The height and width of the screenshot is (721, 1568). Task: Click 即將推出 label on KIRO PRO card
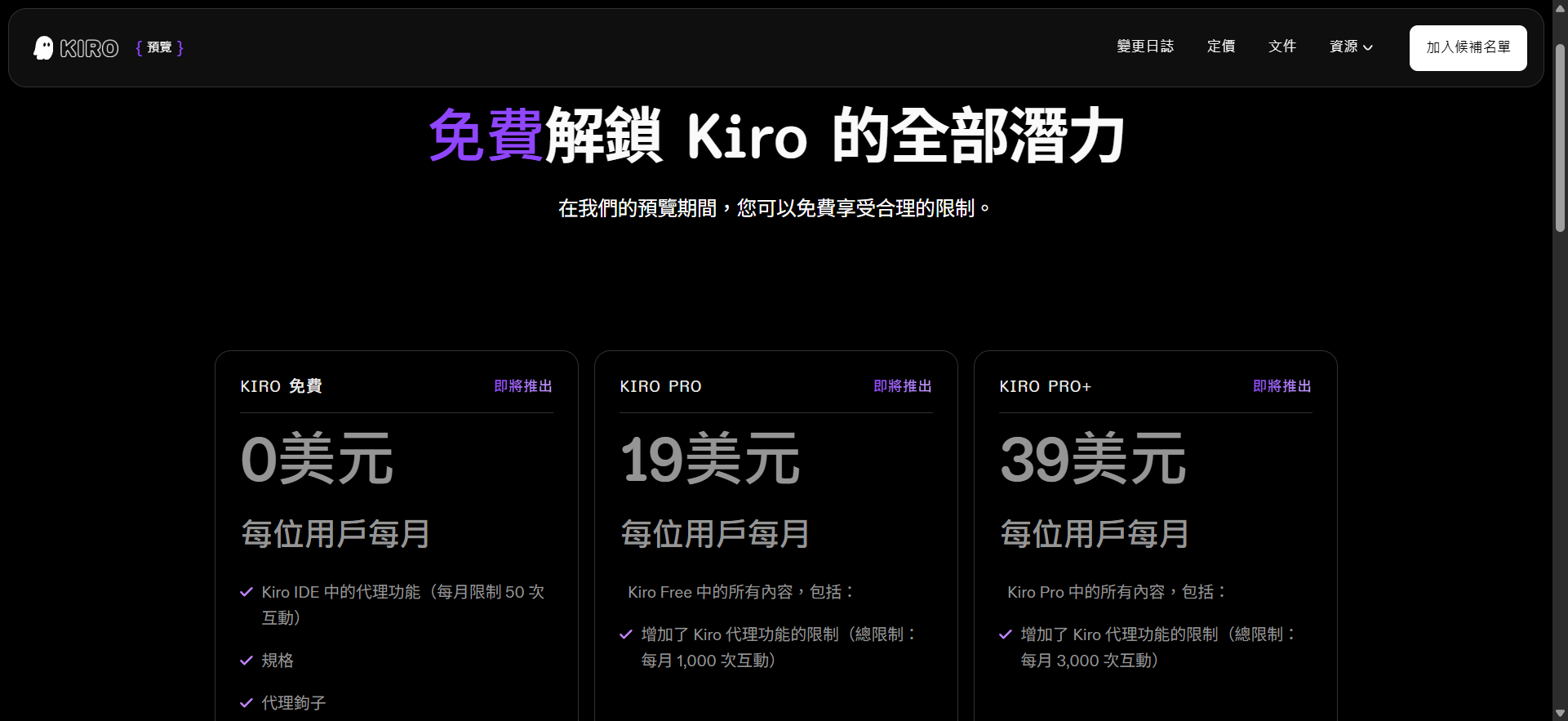pyautogui.click(x=903, y=386)
